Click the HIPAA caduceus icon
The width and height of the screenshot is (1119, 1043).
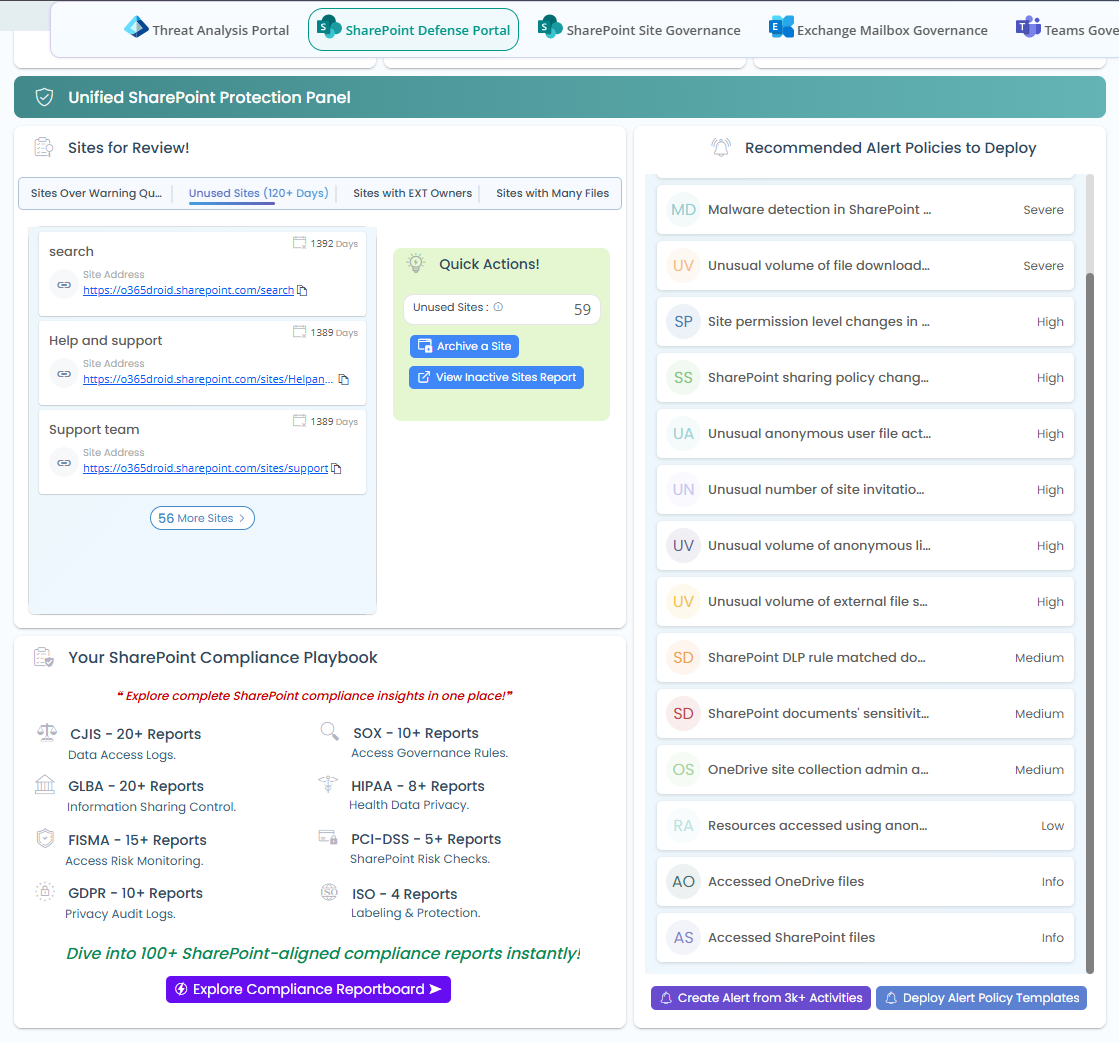[330, 785]
